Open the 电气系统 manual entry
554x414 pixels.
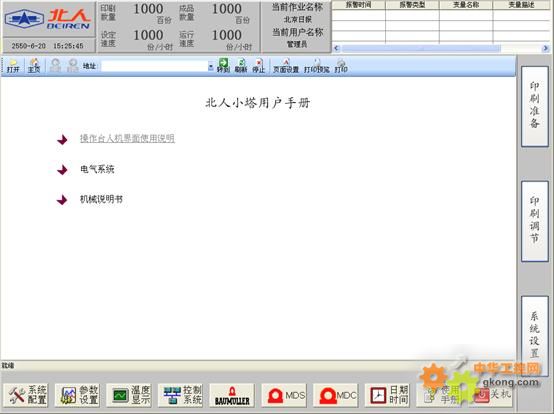pyautogui.click(x=97, y=169)
